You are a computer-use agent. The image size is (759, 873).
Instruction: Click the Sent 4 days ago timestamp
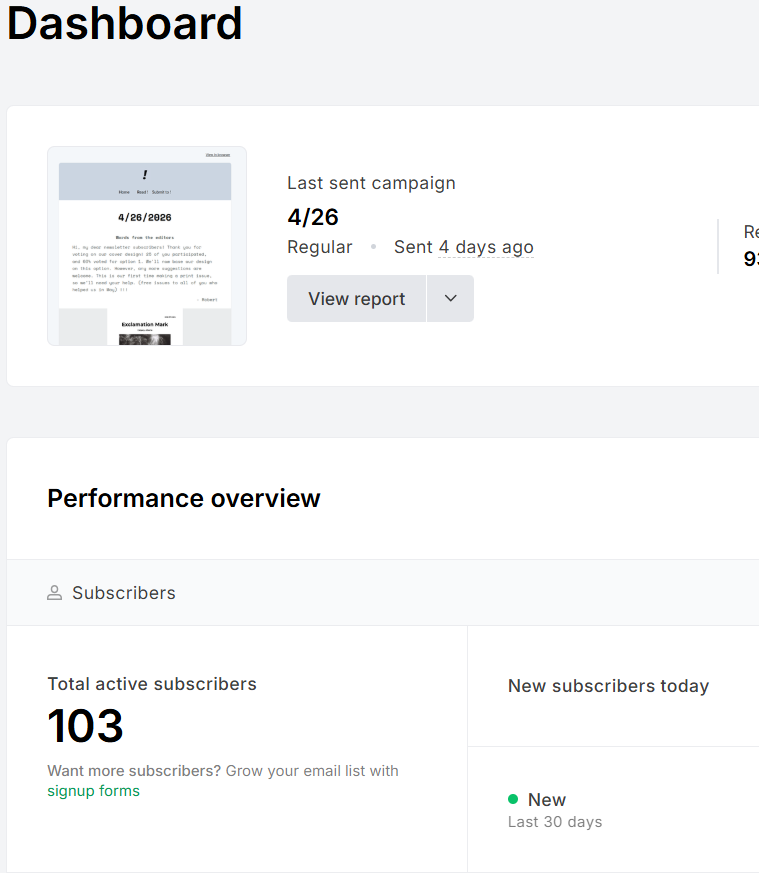(464, 247)
